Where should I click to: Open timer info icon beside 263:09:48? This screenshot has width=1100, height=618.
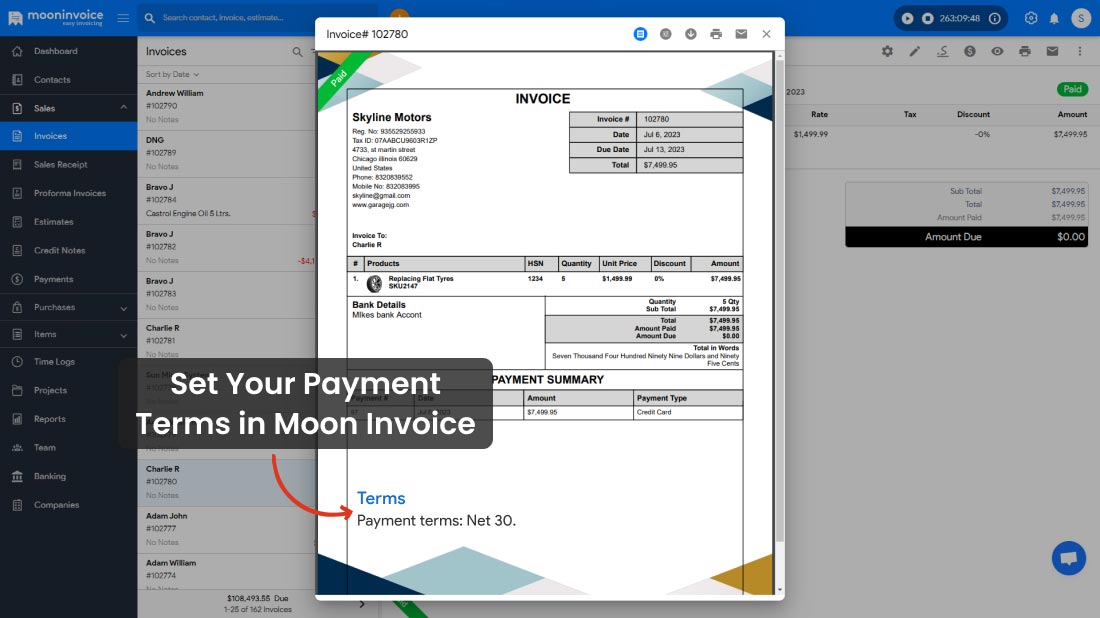click(995, 18)
